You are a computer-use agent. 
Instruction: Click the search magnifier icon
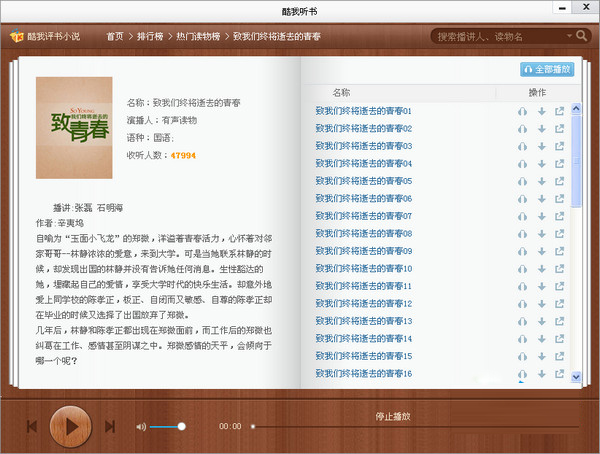(577, 37)
